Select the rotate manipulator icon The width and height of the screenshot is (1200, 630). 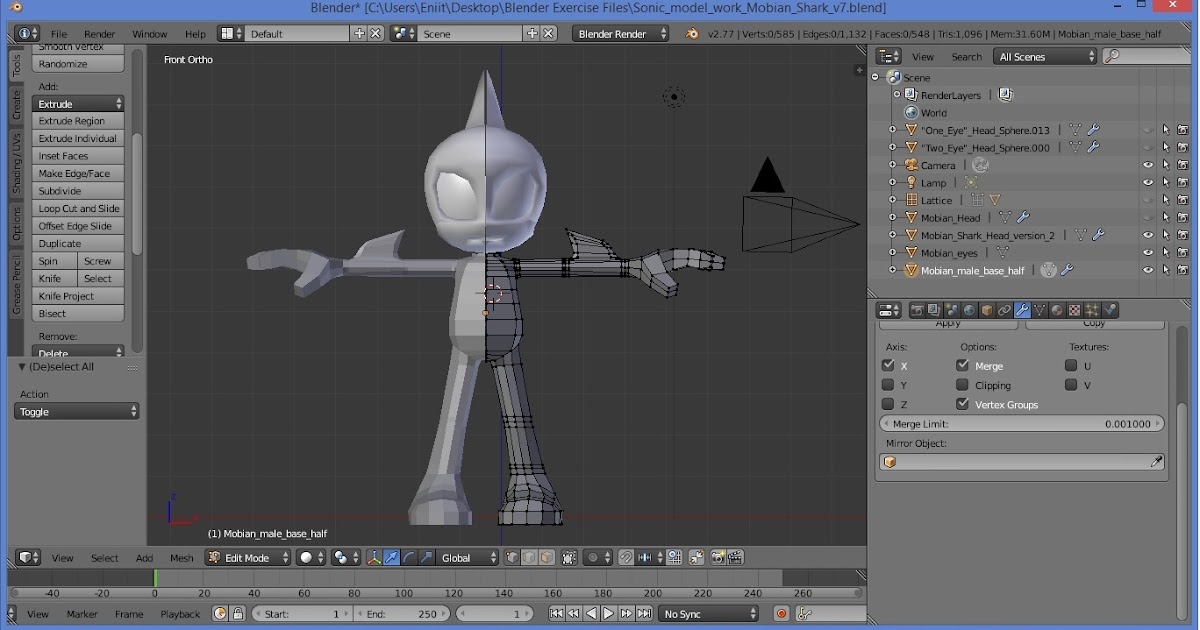(408, 558)
